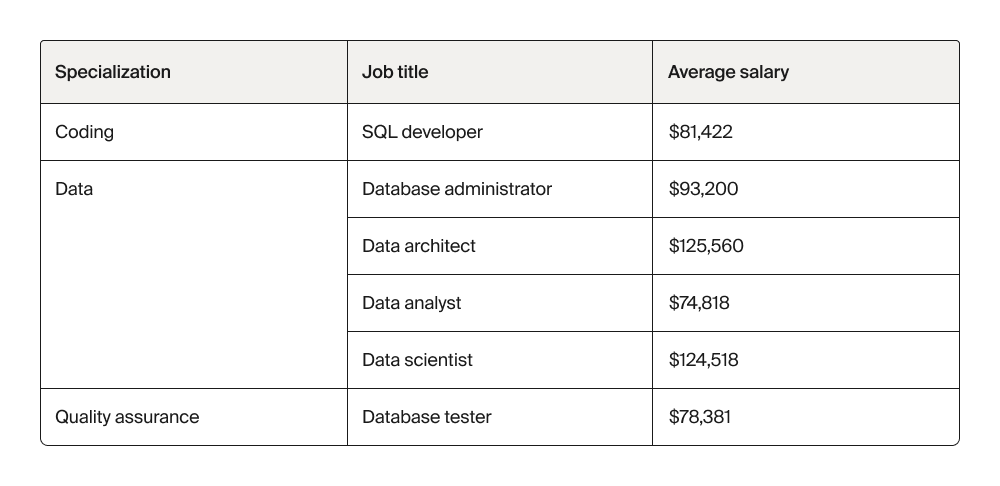Select the Job title column header

tap(395, 72)
